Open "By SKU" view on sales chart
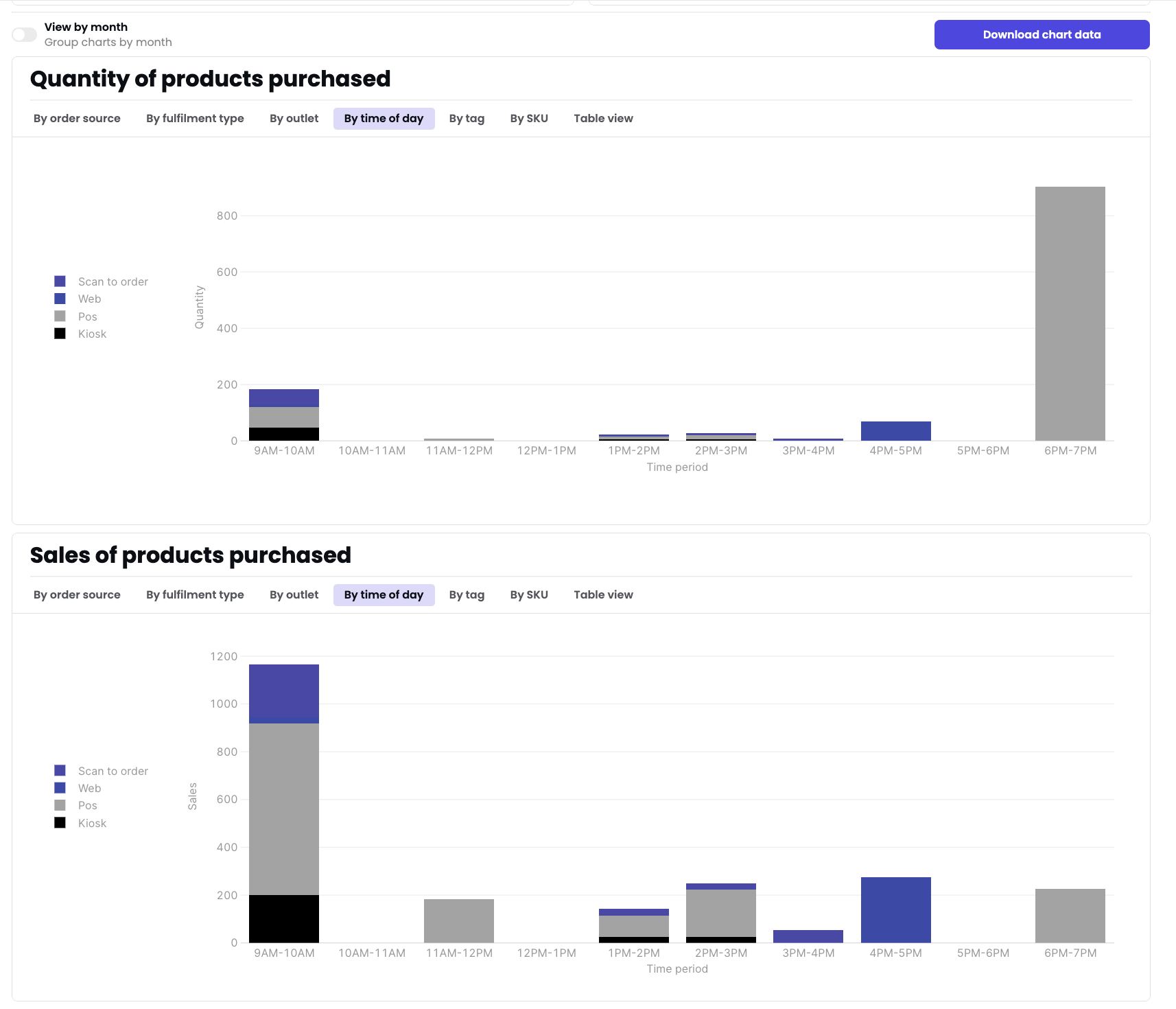This screenshot has width=1176, height=1009. pos(529,594)
